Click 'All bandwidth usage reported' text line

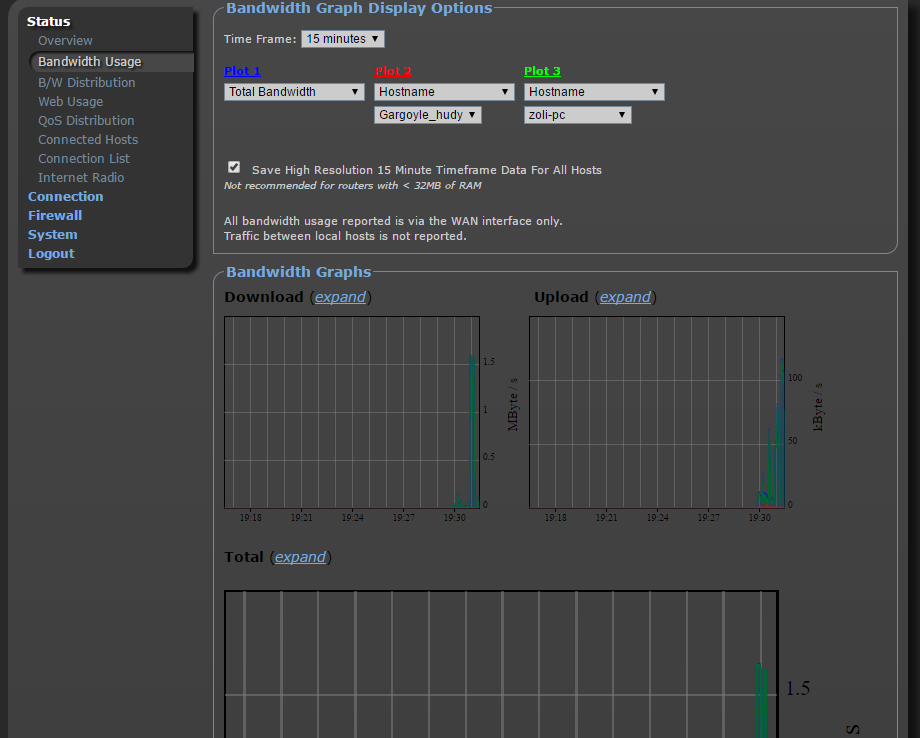(393, 221)
